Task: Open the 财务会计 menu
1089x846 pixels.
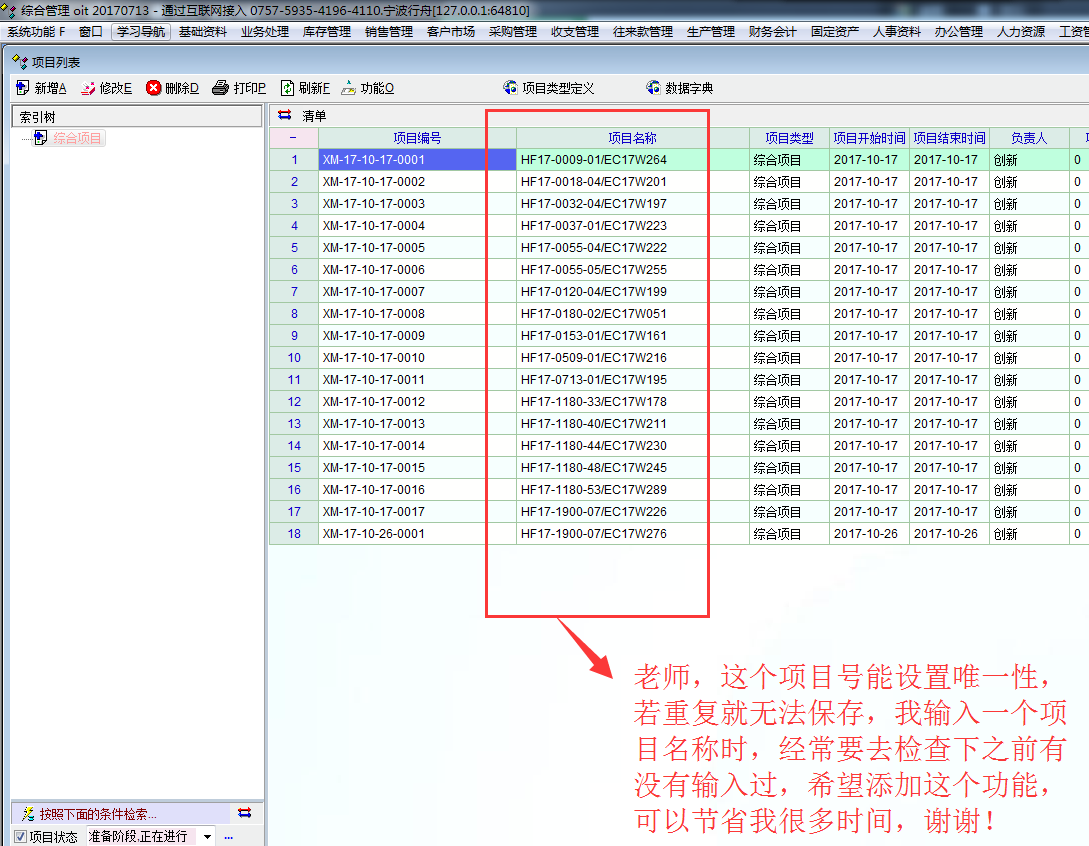Action: coord(772,32)
